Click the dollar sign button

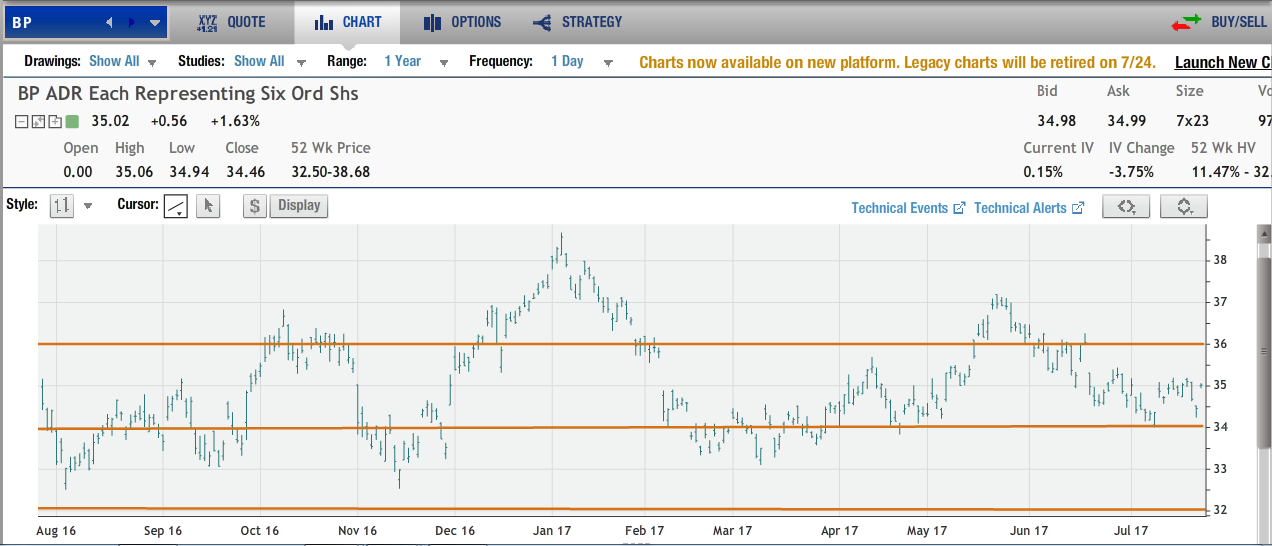(x=255, y=206)
